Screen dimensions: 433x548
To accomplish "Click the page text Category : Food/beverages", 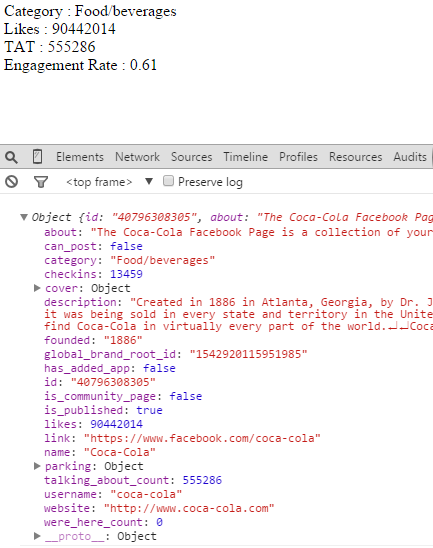I will tap(90, 11).
